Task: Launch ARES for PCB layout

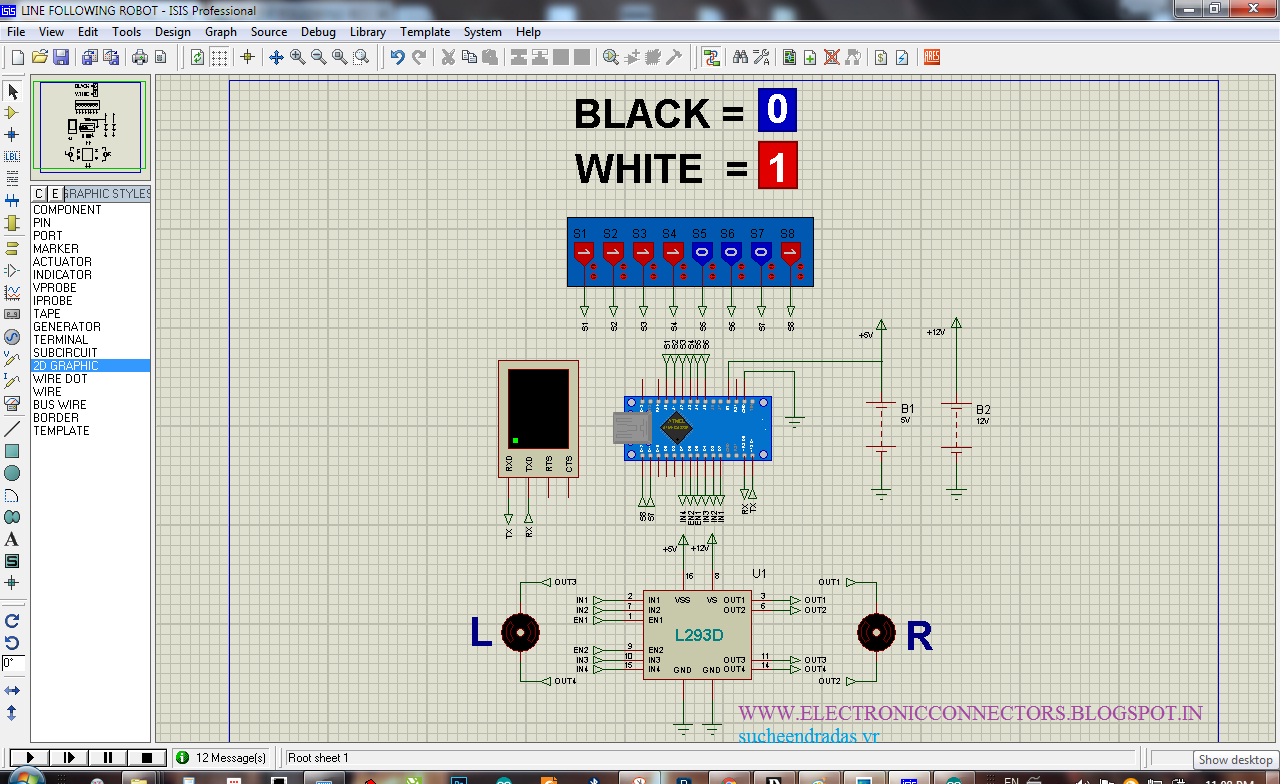Action: point(930,57)
